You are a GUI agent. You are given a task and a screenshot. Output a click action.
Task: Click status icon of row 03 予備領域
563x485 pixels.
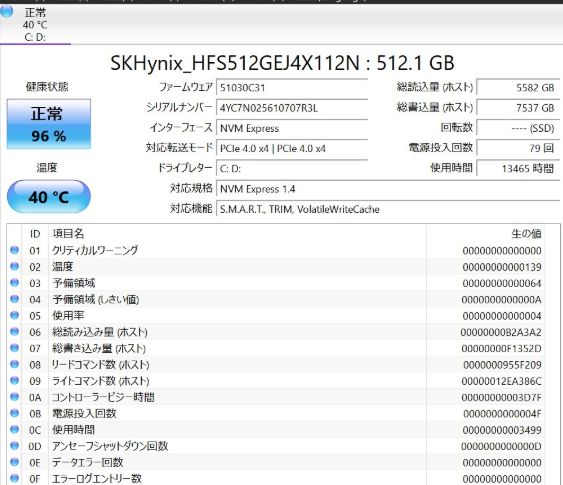14,283
